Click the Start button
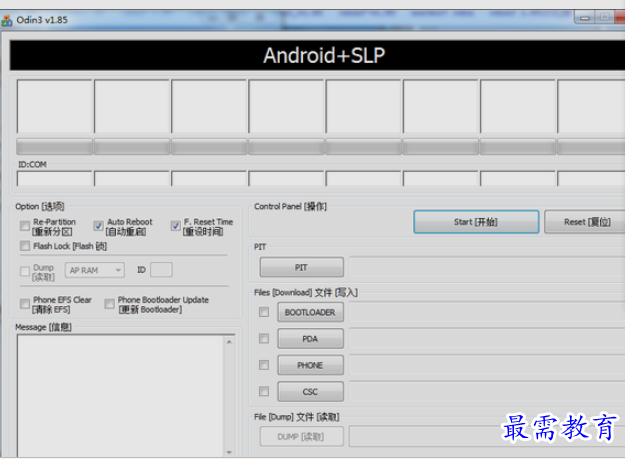Screen dimensions: 625x459 click(476, 222)
